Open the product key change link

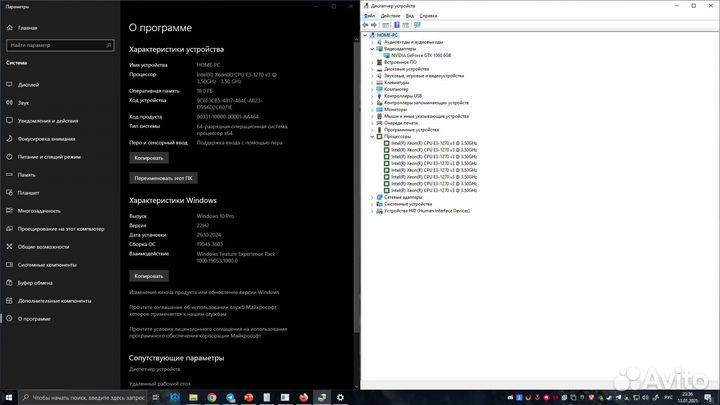pyautogui.click(x=204, y=292)
